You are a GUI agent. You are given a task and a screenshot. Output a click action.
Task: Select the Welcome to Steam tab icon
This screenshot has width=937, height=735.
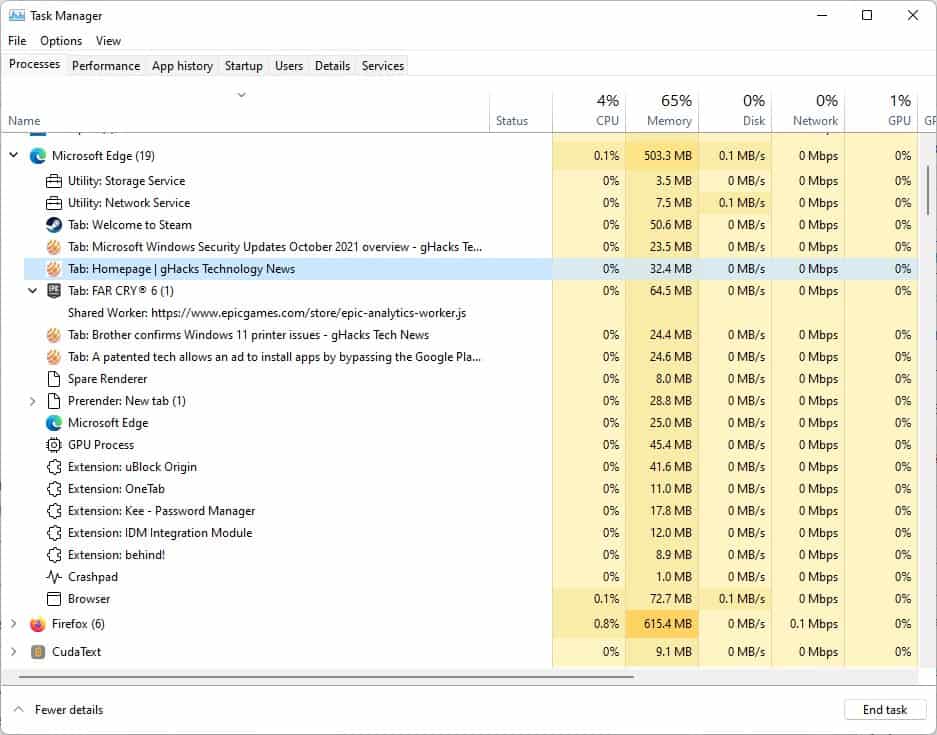pos(55,225)
